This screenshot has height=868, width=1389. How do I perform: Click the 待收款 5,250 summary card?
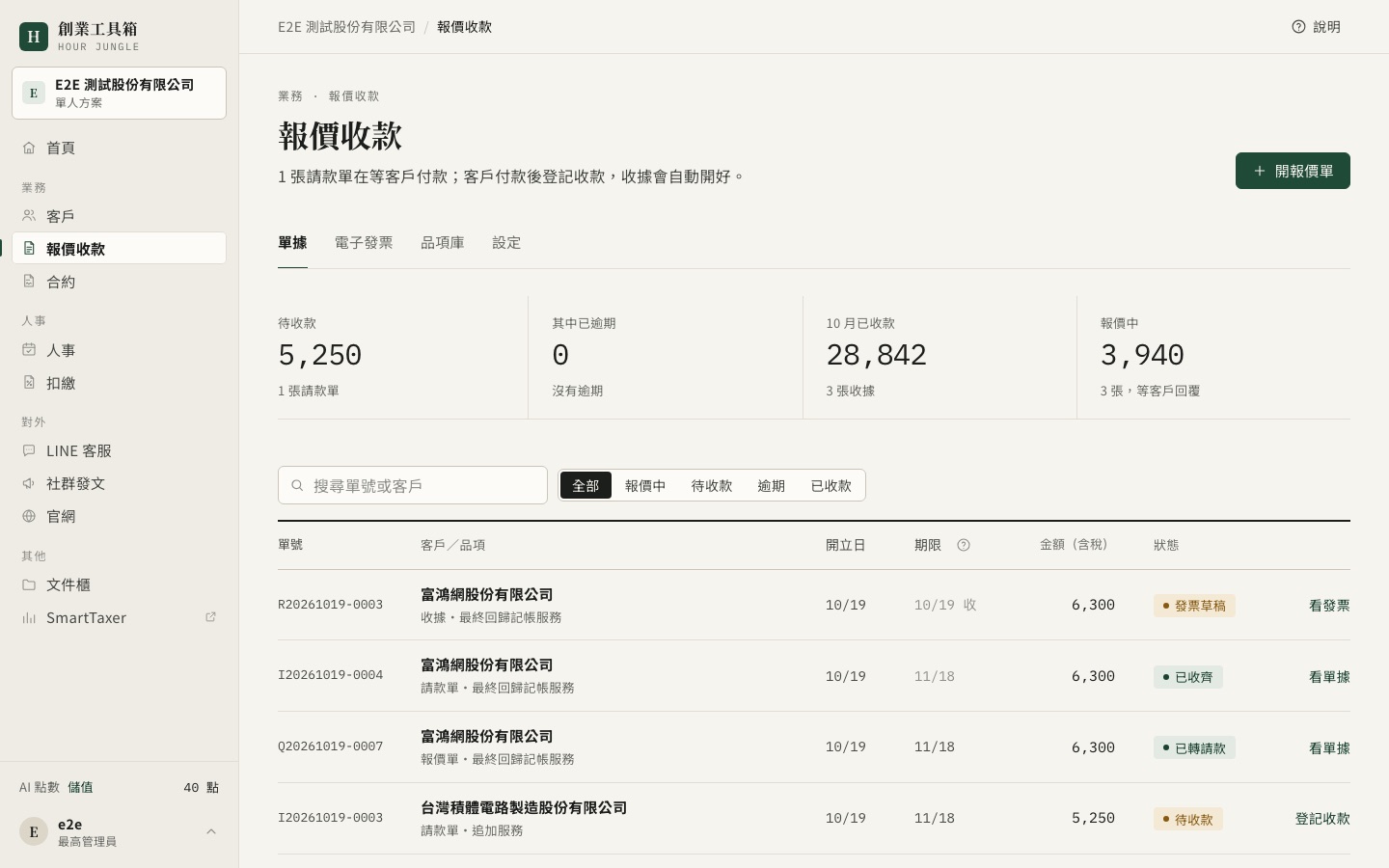402,357
